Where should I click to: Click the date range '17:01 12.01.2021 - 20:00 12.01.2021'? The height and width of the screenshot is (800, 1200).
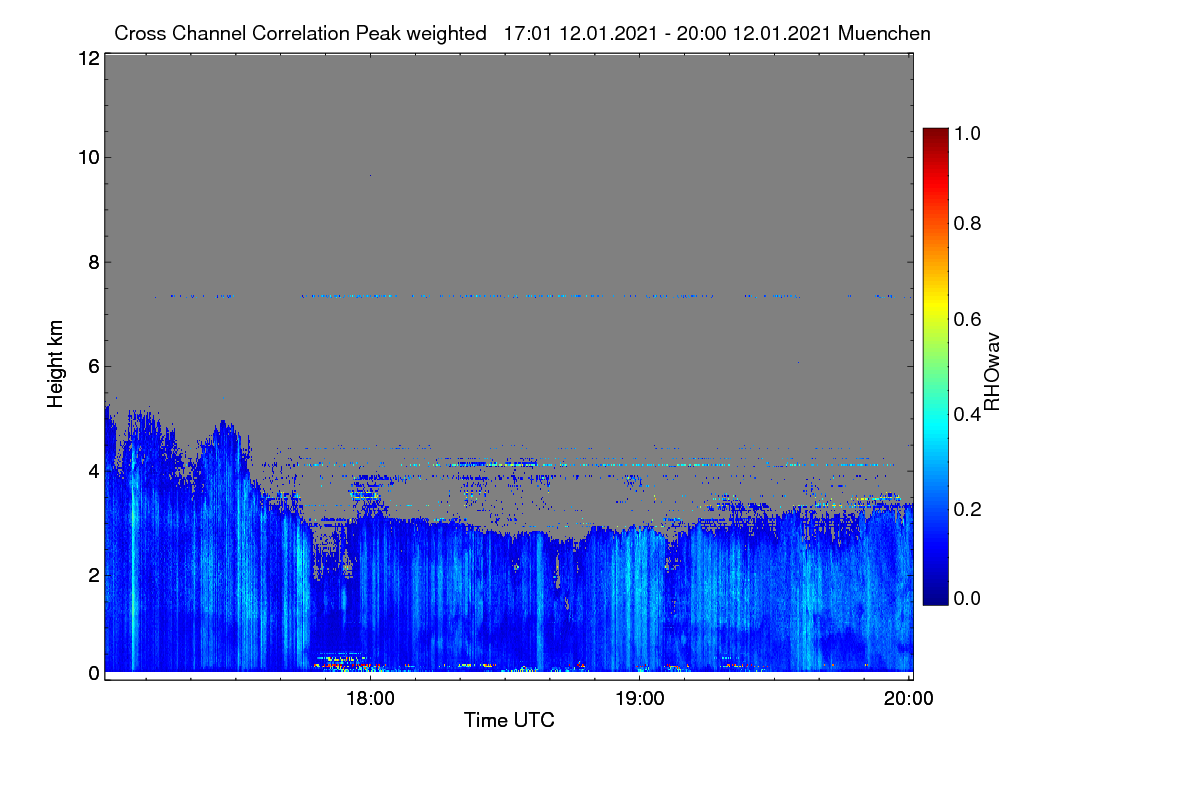(668, 33)
